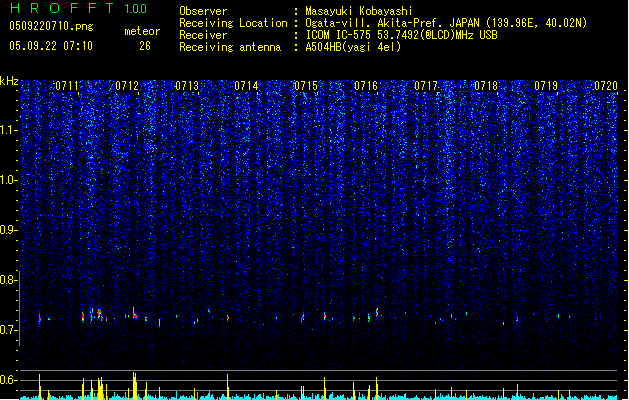Click the meteor count label

click(142, 31)
